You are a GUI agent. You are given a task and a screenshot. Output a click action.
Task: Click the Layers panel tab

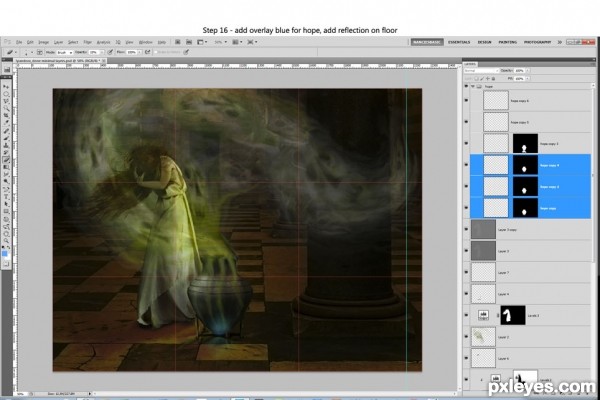470,64
